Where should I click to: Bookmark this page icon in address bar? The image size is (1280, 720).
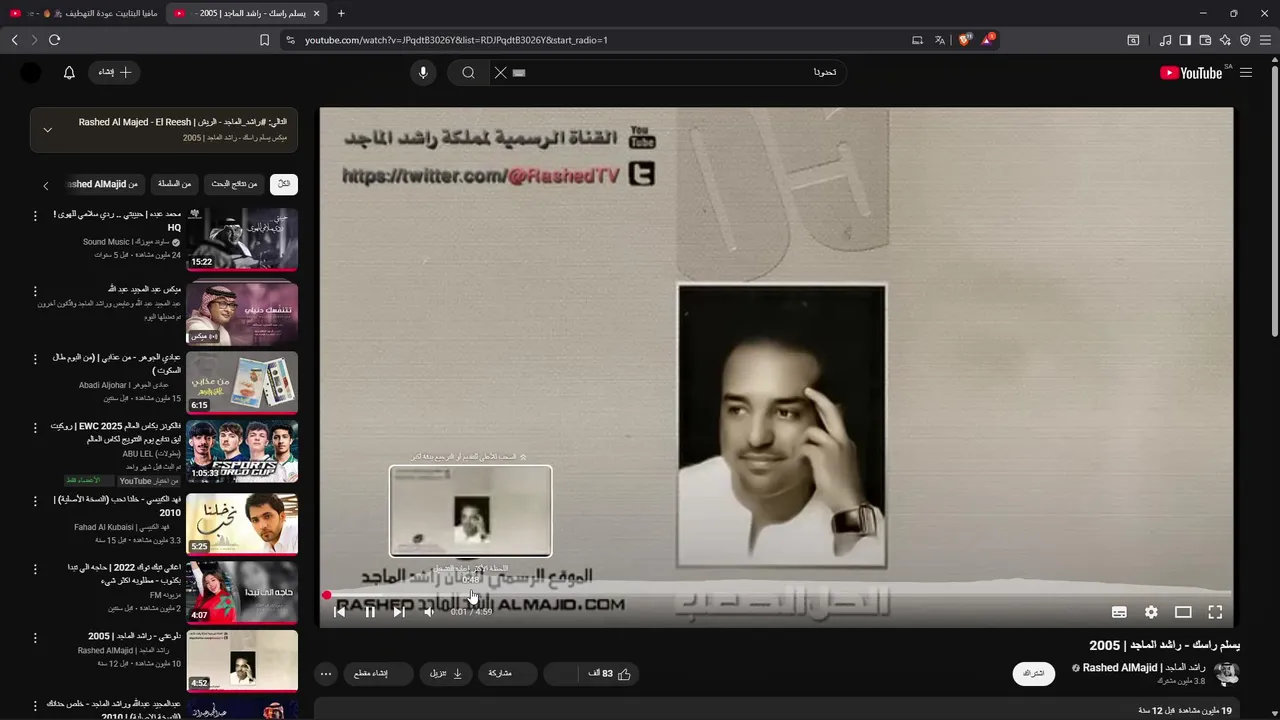tap(264, 40)
